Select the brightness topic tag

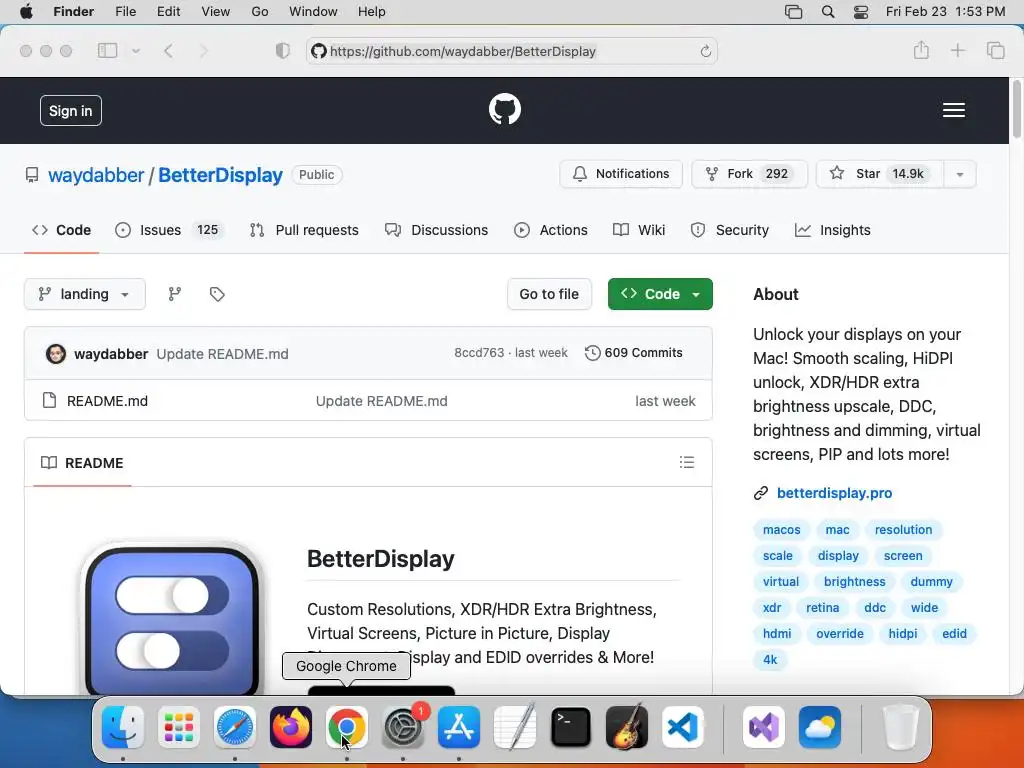tap(854, 582)
